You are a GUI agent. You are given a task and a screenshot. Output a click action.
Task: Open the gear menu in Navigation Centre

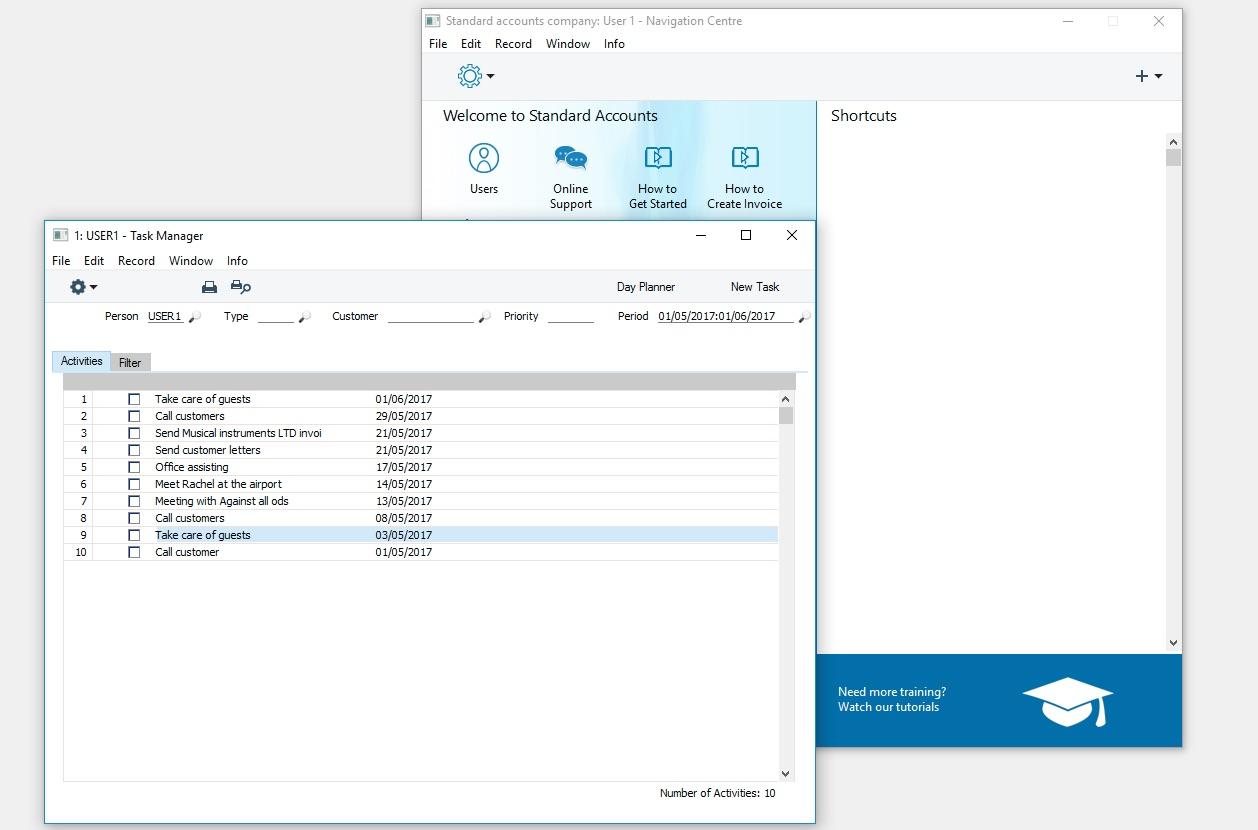point(476,76)
